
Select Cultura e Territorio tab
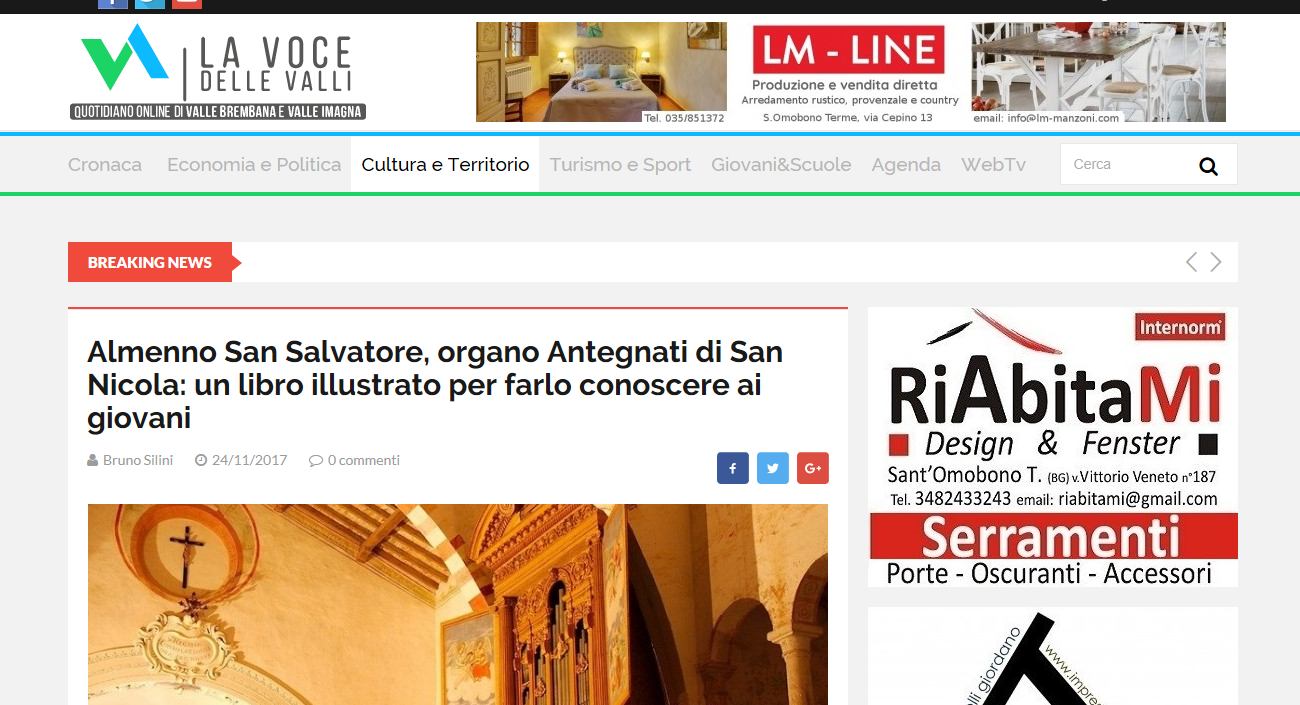coord(445,165)
